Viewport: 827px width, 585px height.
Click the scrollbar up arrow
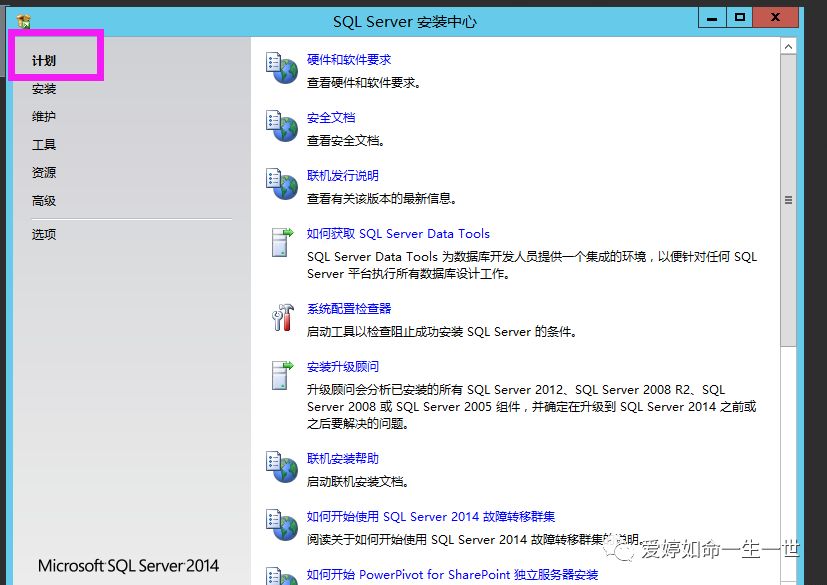(x=788, y=46)
